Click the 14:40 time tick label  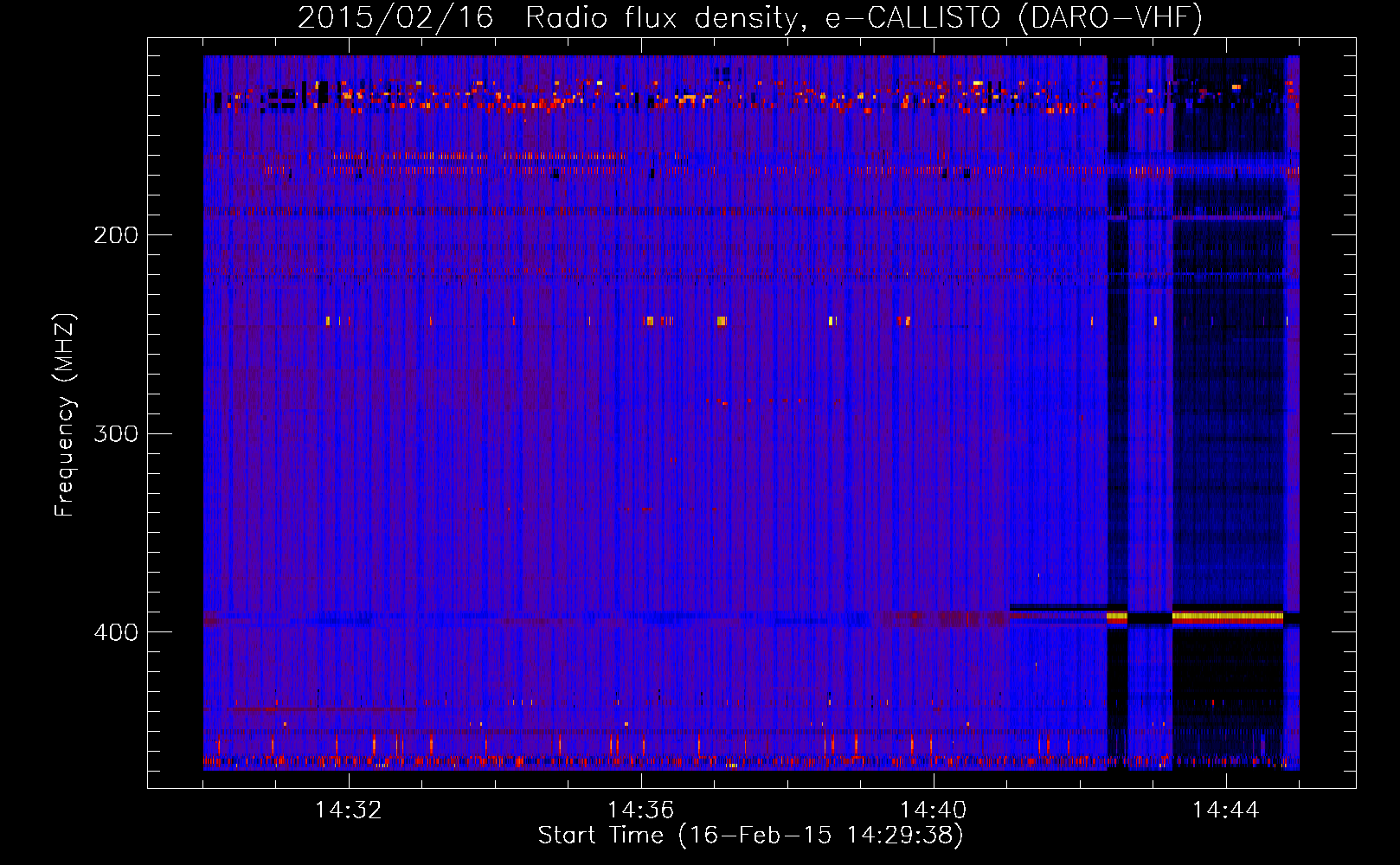pos(933,811)
